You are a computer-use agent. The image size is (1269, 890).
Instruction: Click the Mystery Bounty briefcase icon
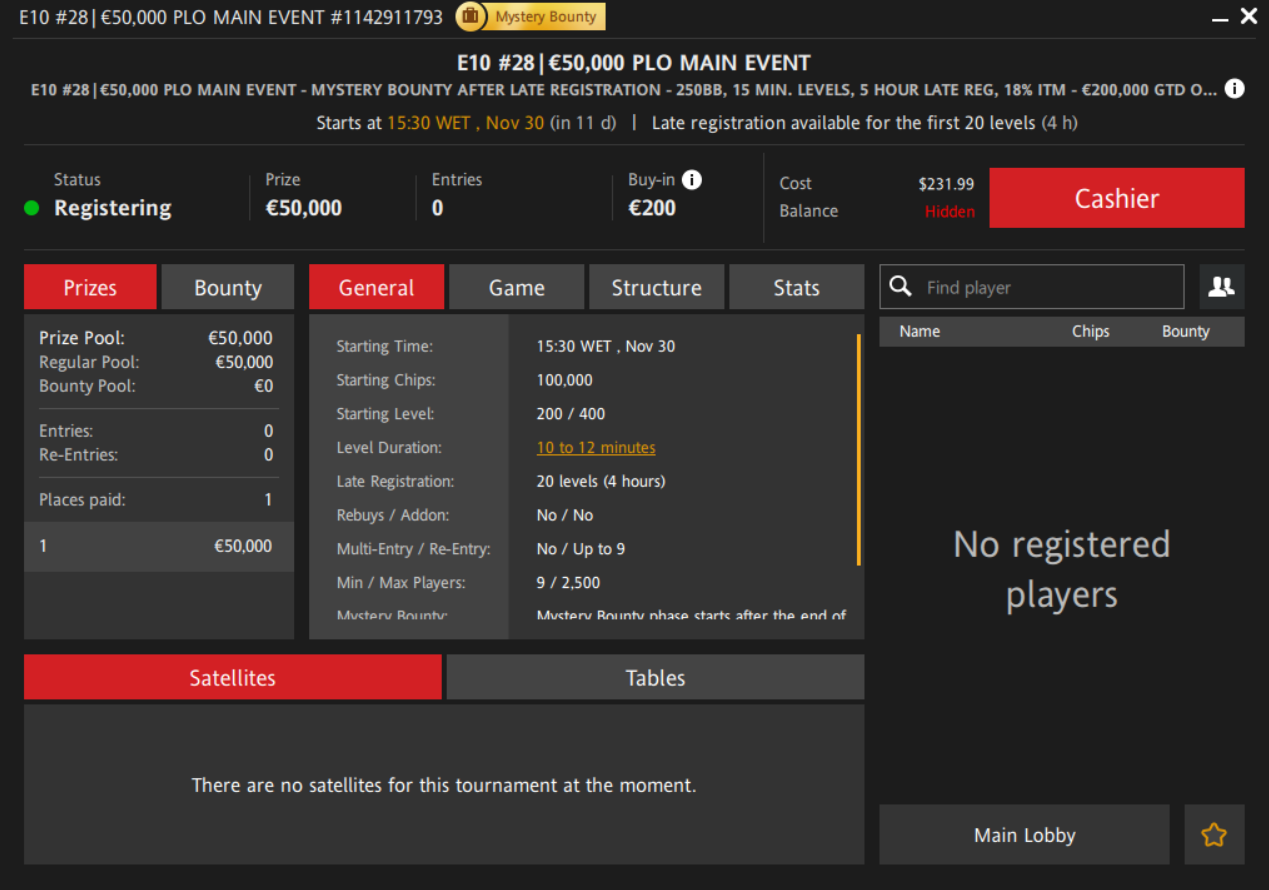[471, 17]
